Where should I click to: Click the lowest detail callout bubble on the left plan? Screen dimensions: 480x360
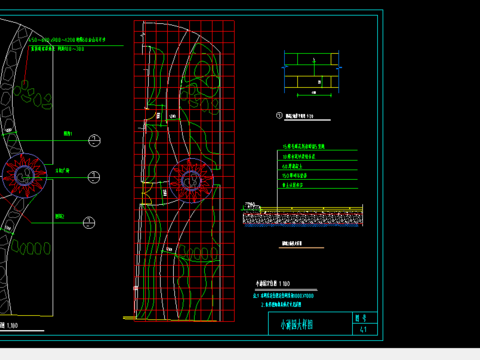click(89, 222)
